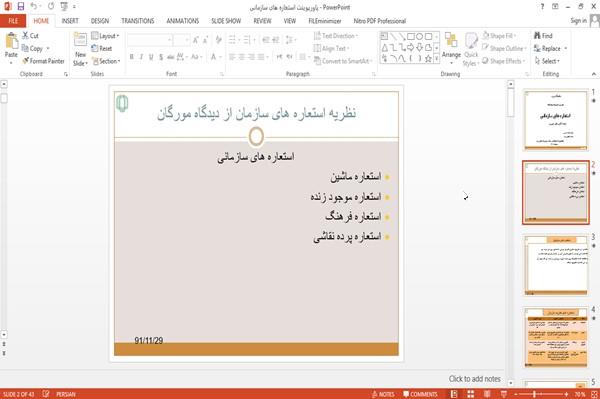
Task: Switch to the INSERT tab
Action: point(70,21)
